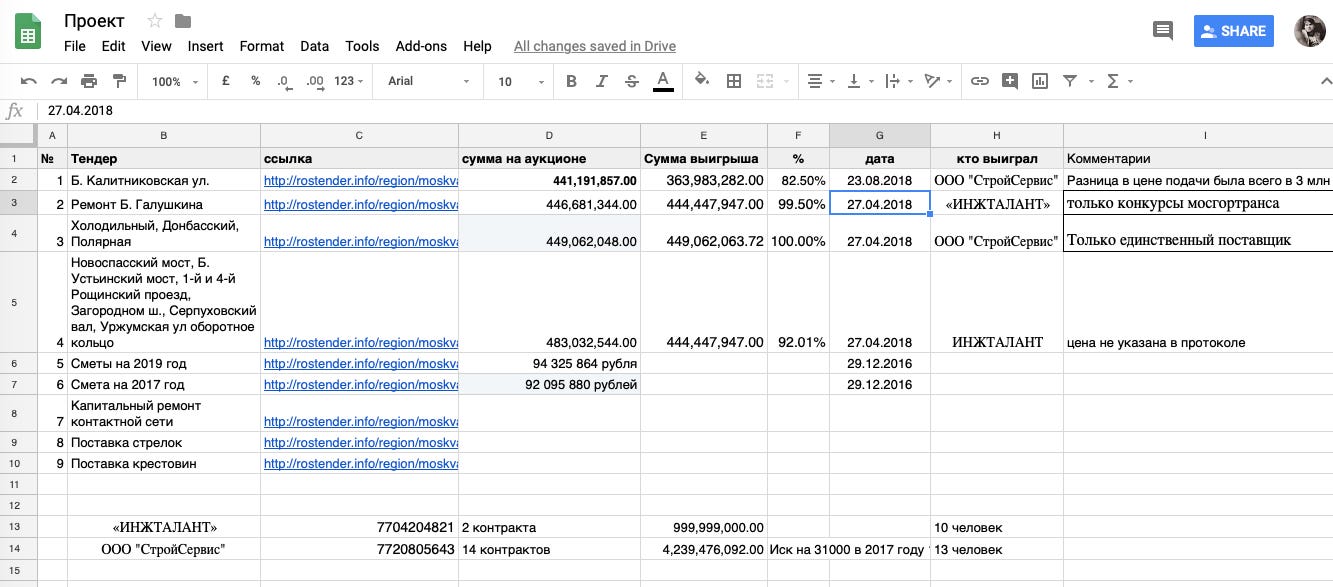This screenshot has height=587, width=1333.
Task: Select the cell 'цена не указана в протоколе'
Action: (x=1198, y=302)
